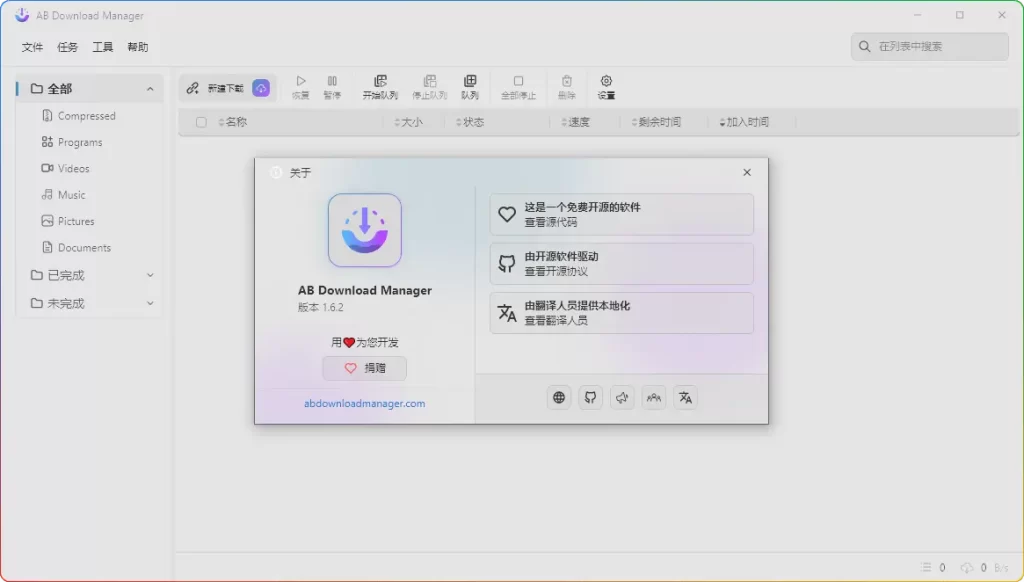Click the community people icon
Viewport: 1024px width, 582px height.
coord(654,397)
